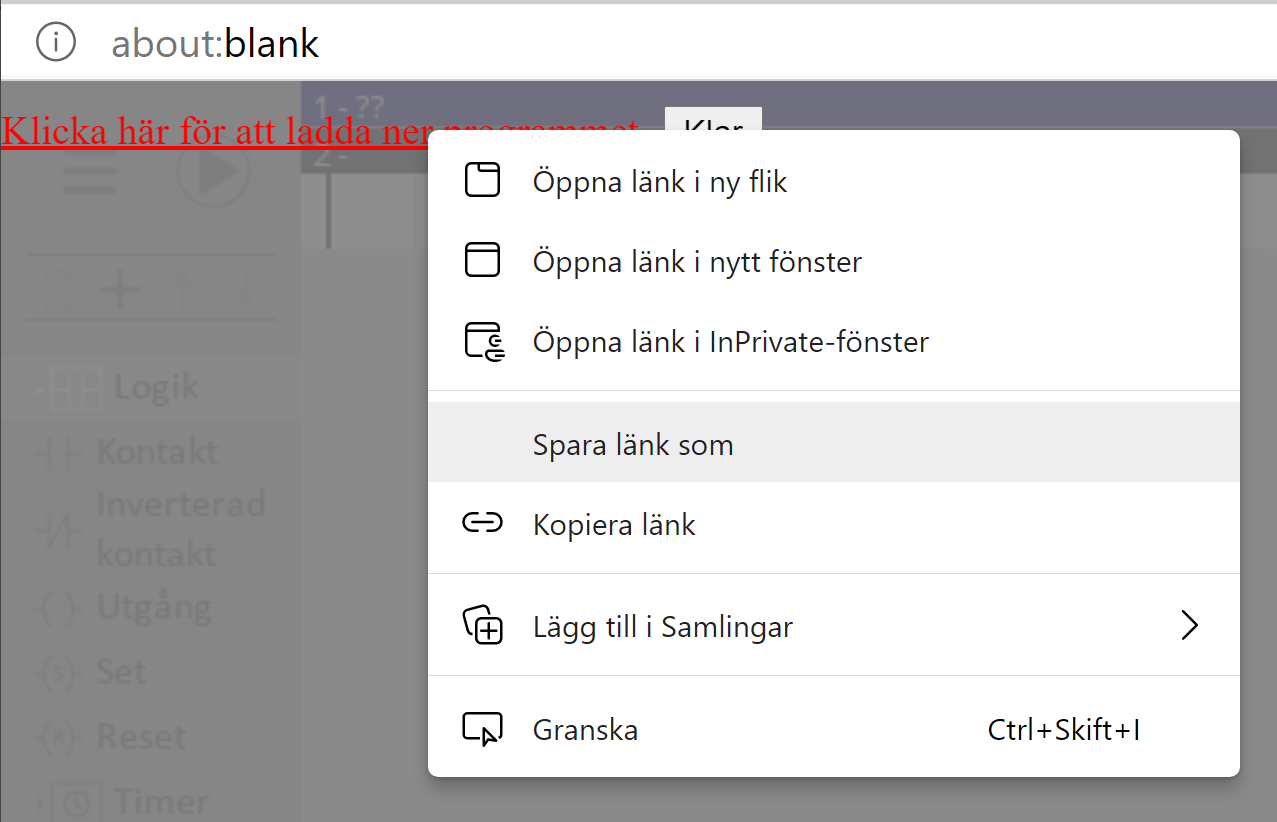Click the plus icon to add a rung
Screen dimensions: 1277x822
click(121, 289)
